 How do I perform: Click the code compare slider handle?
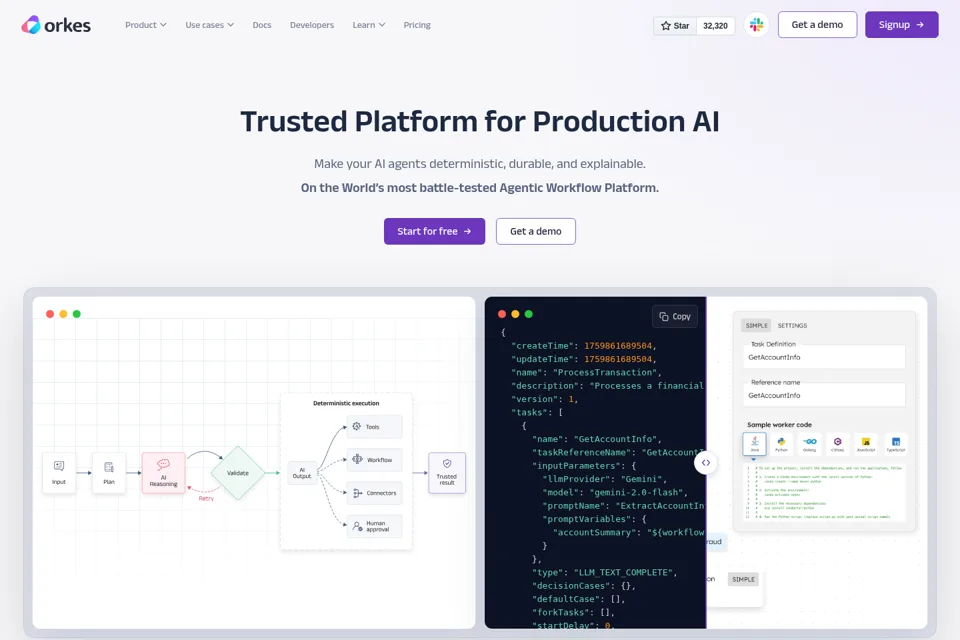706,462
